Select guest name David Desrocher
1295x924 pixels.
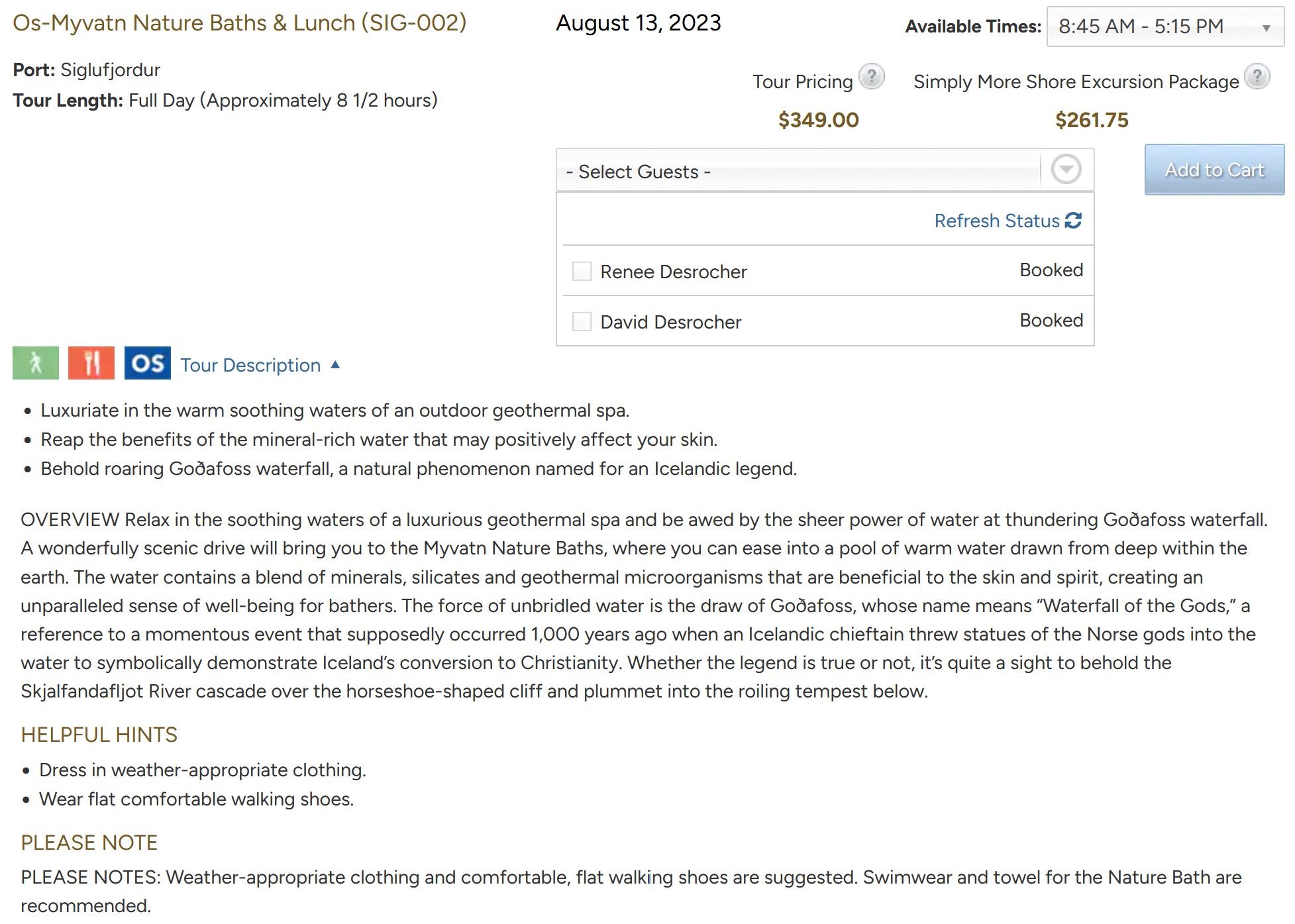(x=671, y=322)
